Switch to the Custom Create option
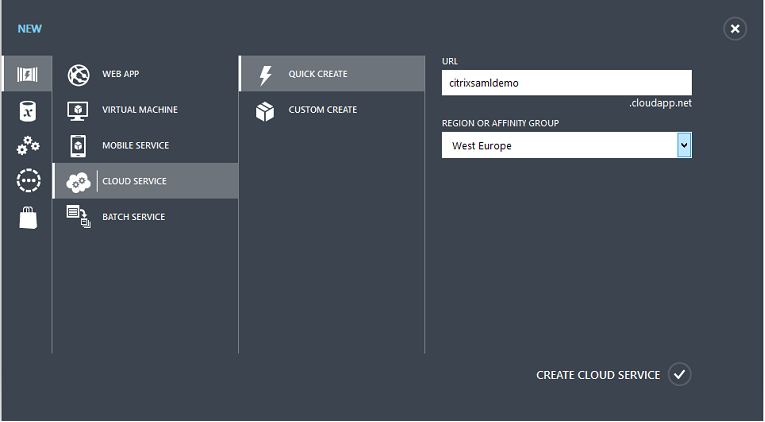The width and height of the screenshot is (765, 422). tap(322, 110)
